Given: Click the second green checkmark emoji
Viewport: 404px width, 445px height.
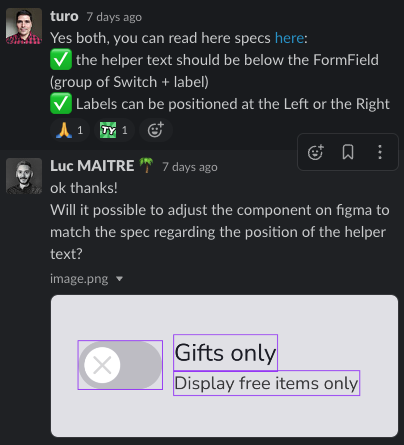Looking at the screenshot, I should coord(61,103).
